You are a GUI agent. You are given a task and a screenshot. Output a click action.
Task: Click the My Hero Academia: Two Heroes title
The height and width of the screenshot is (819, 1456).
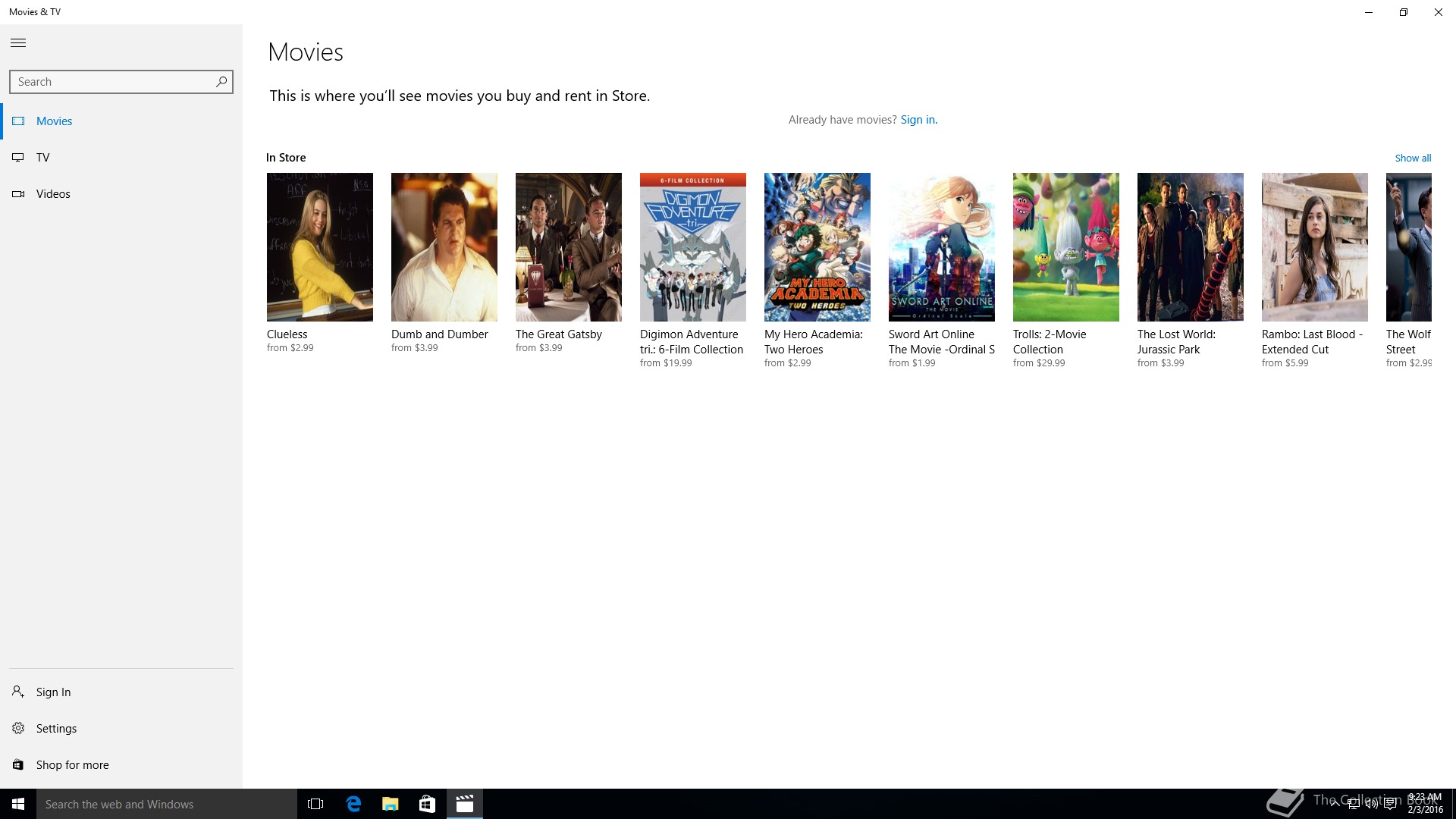point(814,341)
